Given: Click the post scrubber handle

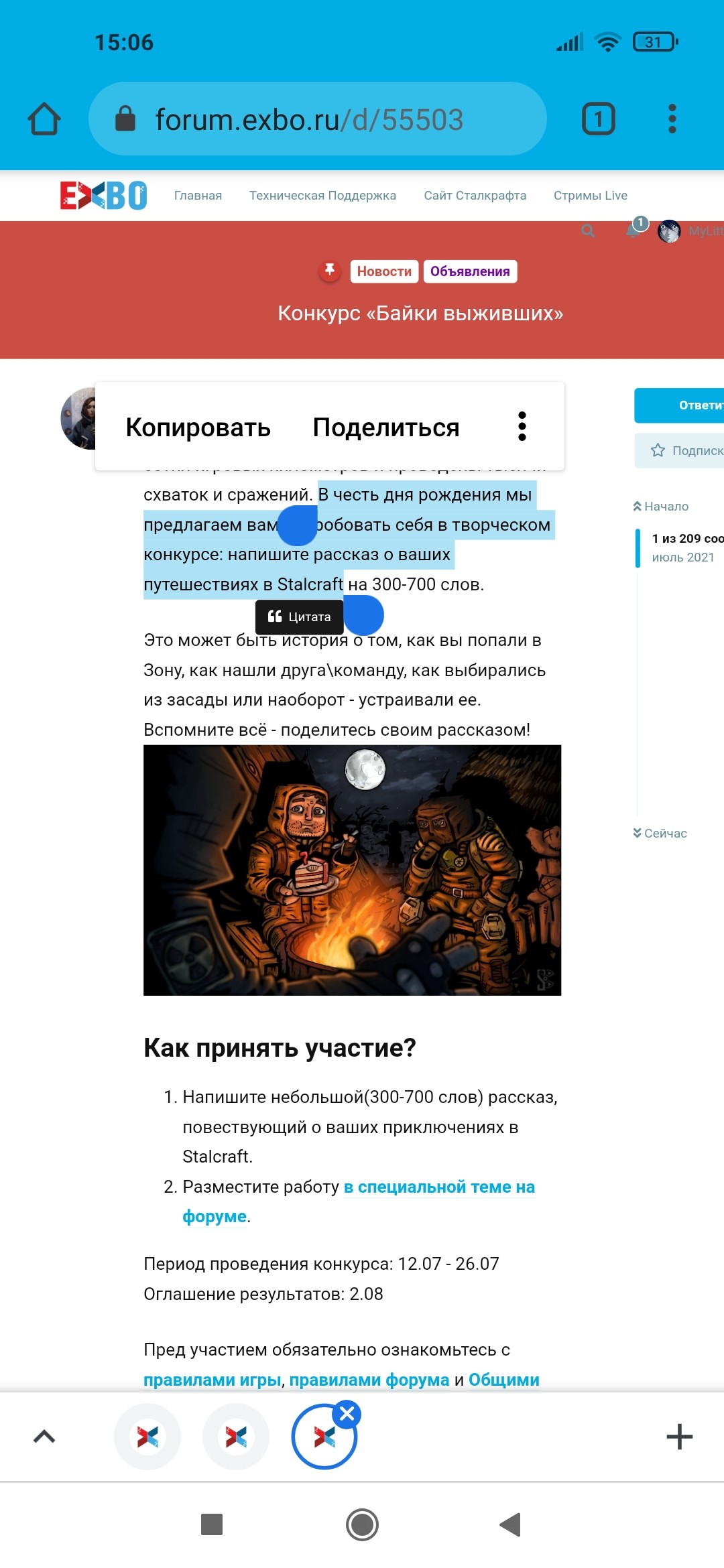Looking at the screenshot, I should (638, 547).
